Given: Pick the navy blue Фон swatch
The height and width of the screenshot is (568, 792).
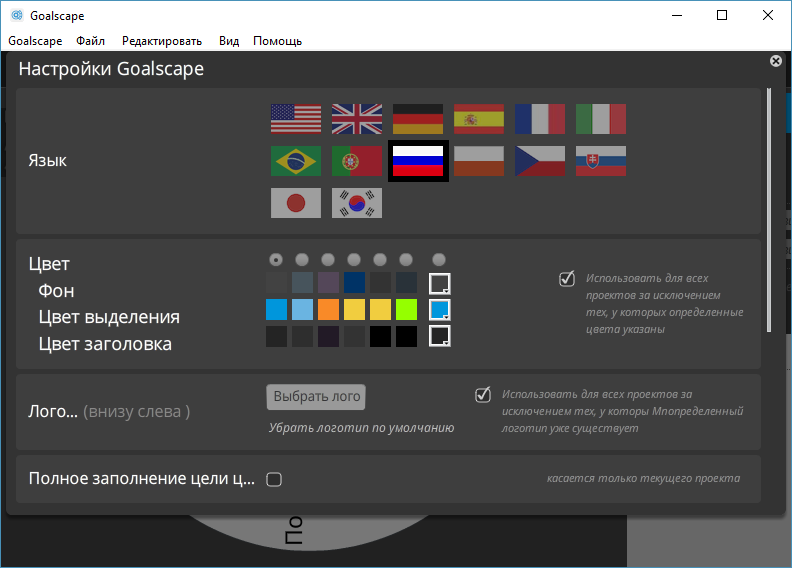Looking at the screenshot, I should [x=355, y=283].
